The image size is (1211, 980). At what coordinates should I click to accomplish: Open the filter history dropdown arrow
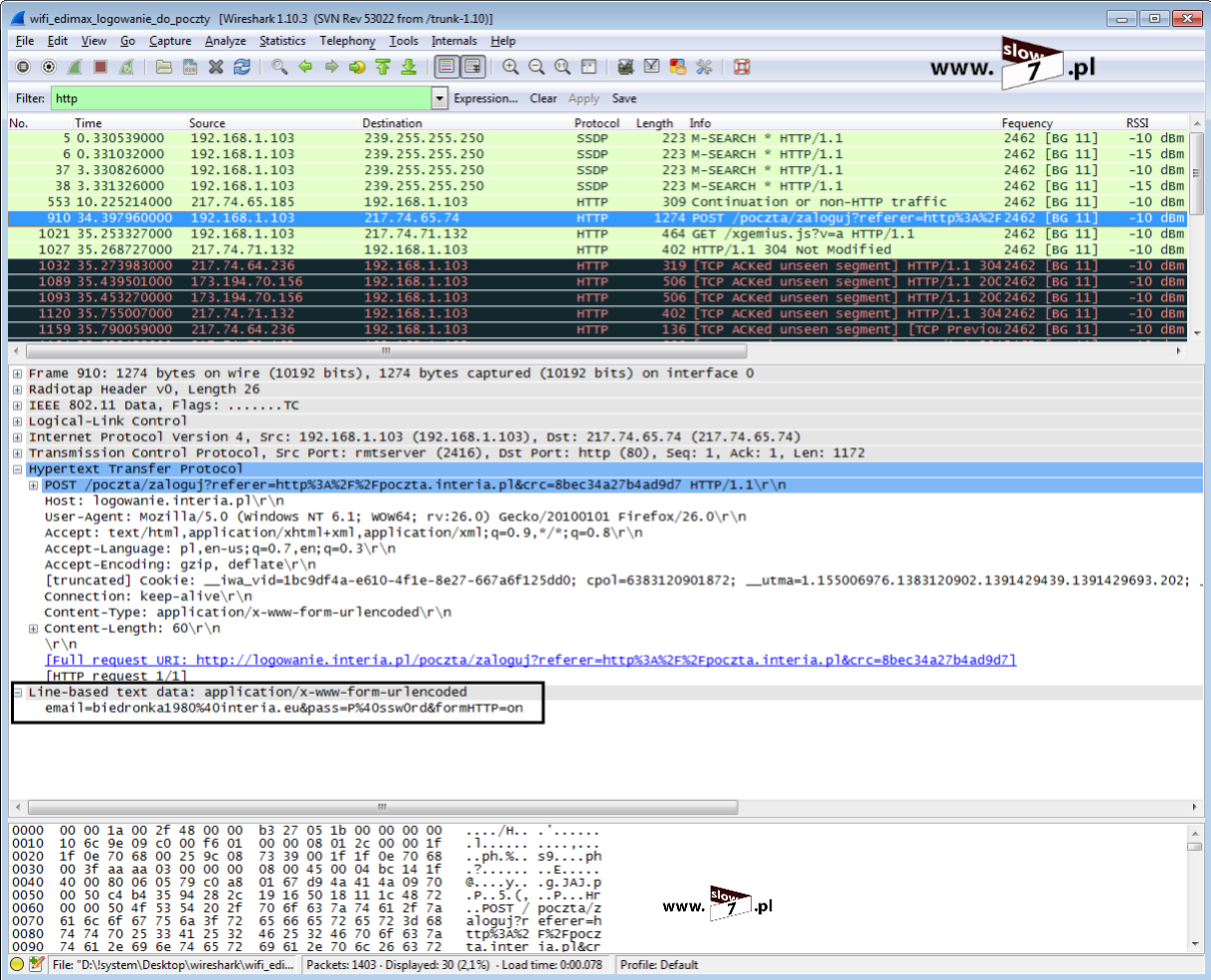[439, 98]
